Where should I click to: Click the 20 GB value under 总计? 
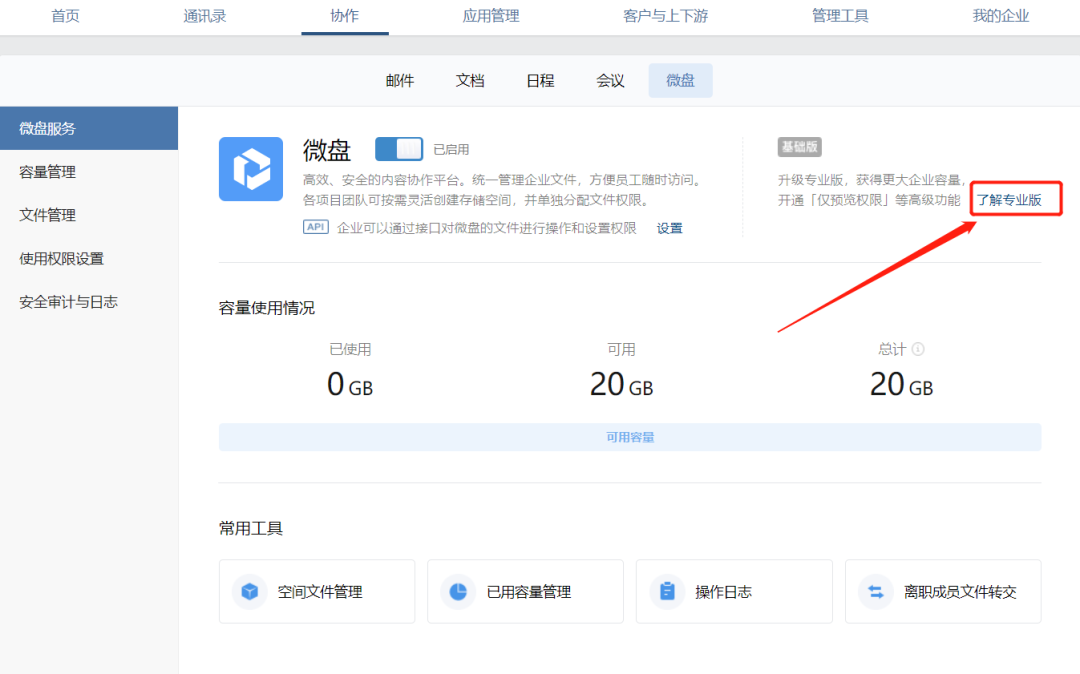coord(901,384)
